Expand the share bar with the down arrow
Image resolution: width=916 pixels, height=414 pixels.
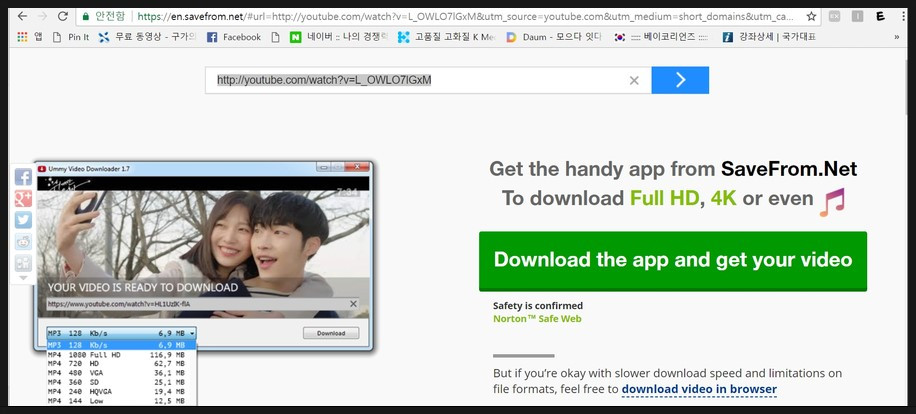pos(23,278)
